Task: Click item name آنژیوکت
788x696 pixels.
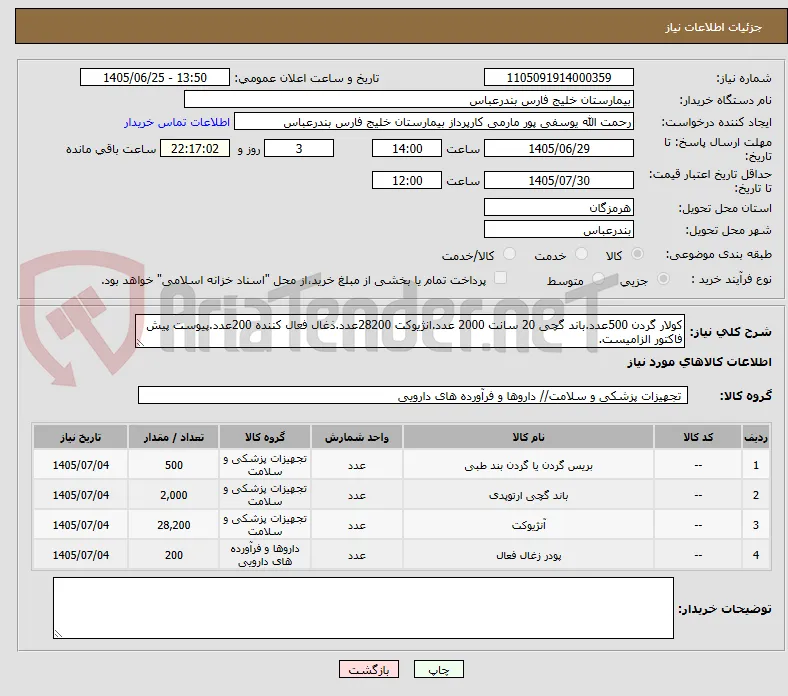Action: tap(528, 525)
